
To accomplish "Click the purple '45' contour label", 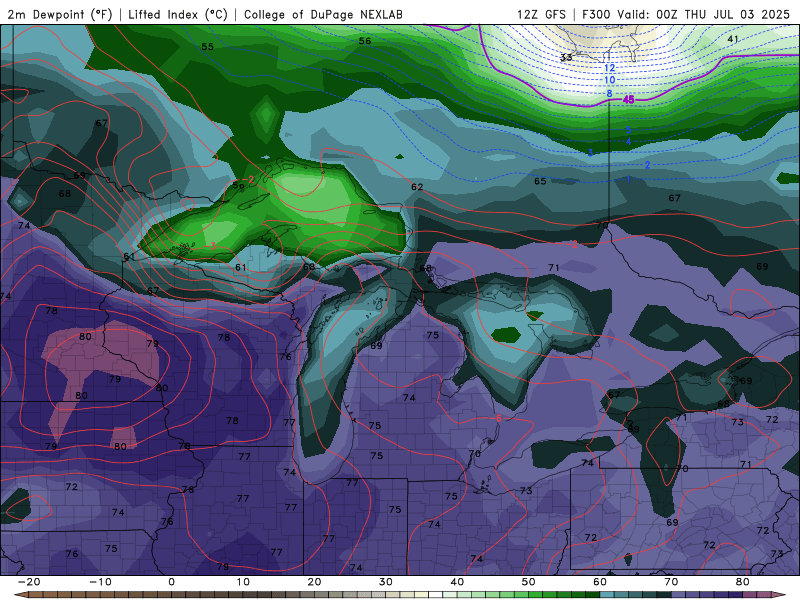I will [629, 100].
